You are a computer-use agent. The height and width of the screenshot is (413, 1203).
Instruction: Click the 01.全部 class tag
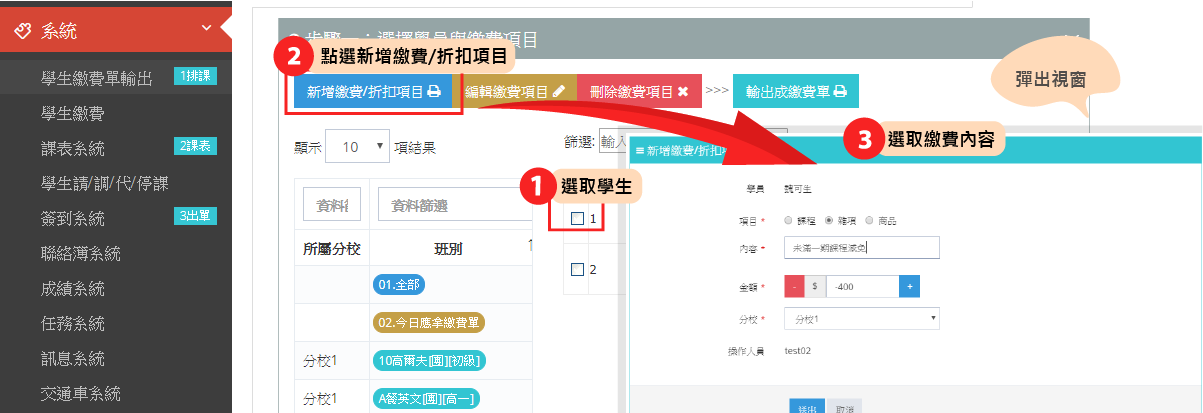[x=399, y=285]
